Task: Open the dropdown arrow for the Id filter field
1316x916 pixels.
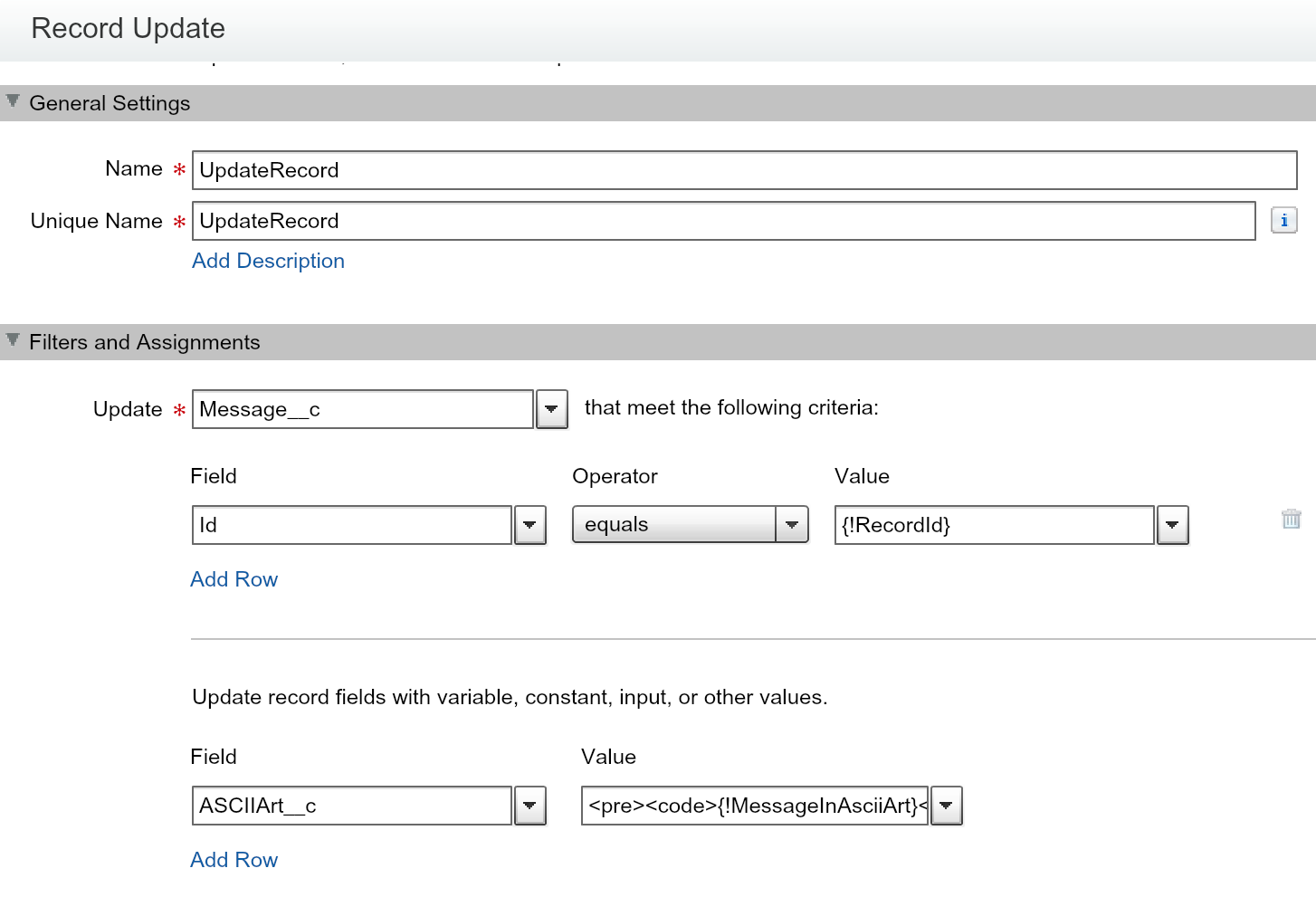Action: coord(529,525)
